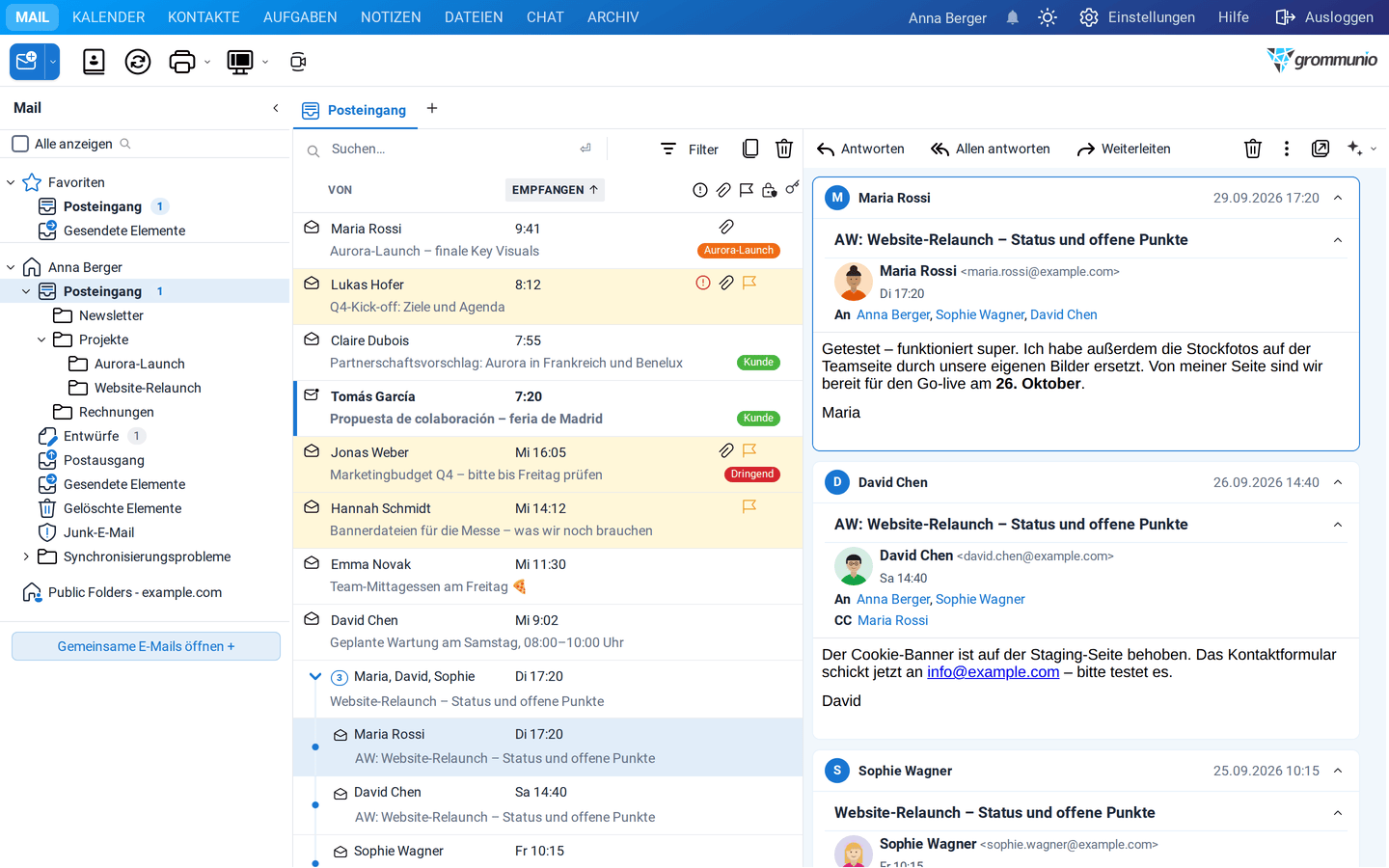
Task: Sort by the attachment column paperclip icon
Action: (723, 190)
